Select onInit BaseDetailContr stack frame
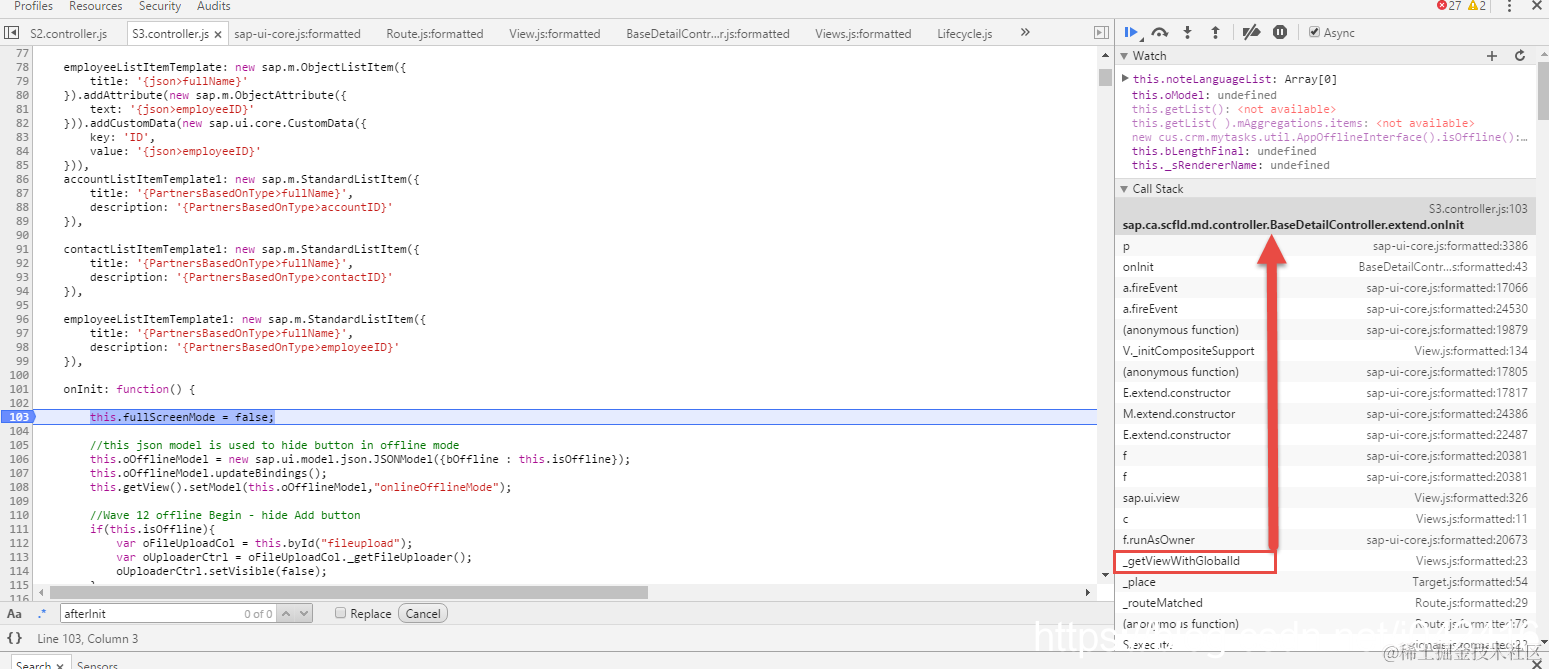Viewport: 1549px width, 669px height. pos(1325,267)
